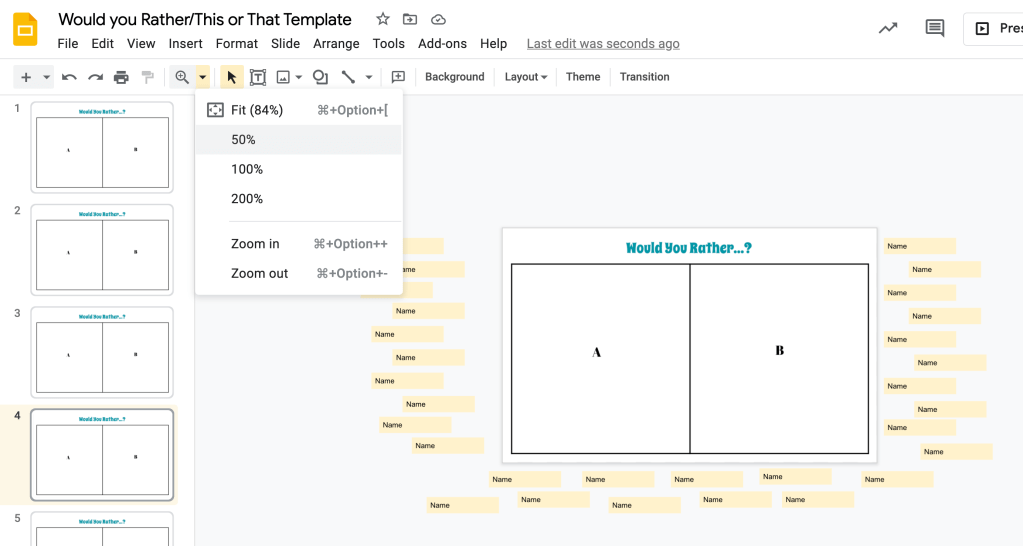This screenshot has height=546, width=1023.
Task: Open 'Last edit was seconds ago' link
Action: pyautogui.click(x=603, y=44)
